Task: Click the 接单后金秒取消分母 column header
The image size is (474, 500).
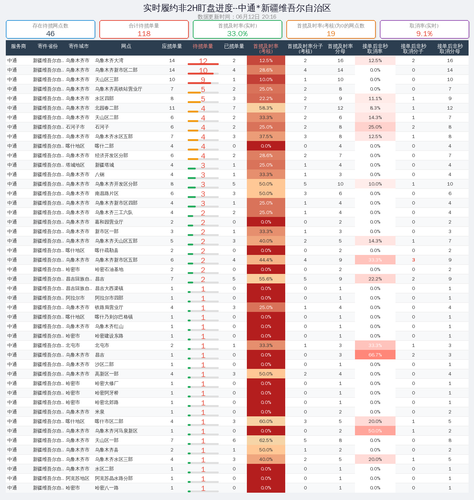Action: 450,49
